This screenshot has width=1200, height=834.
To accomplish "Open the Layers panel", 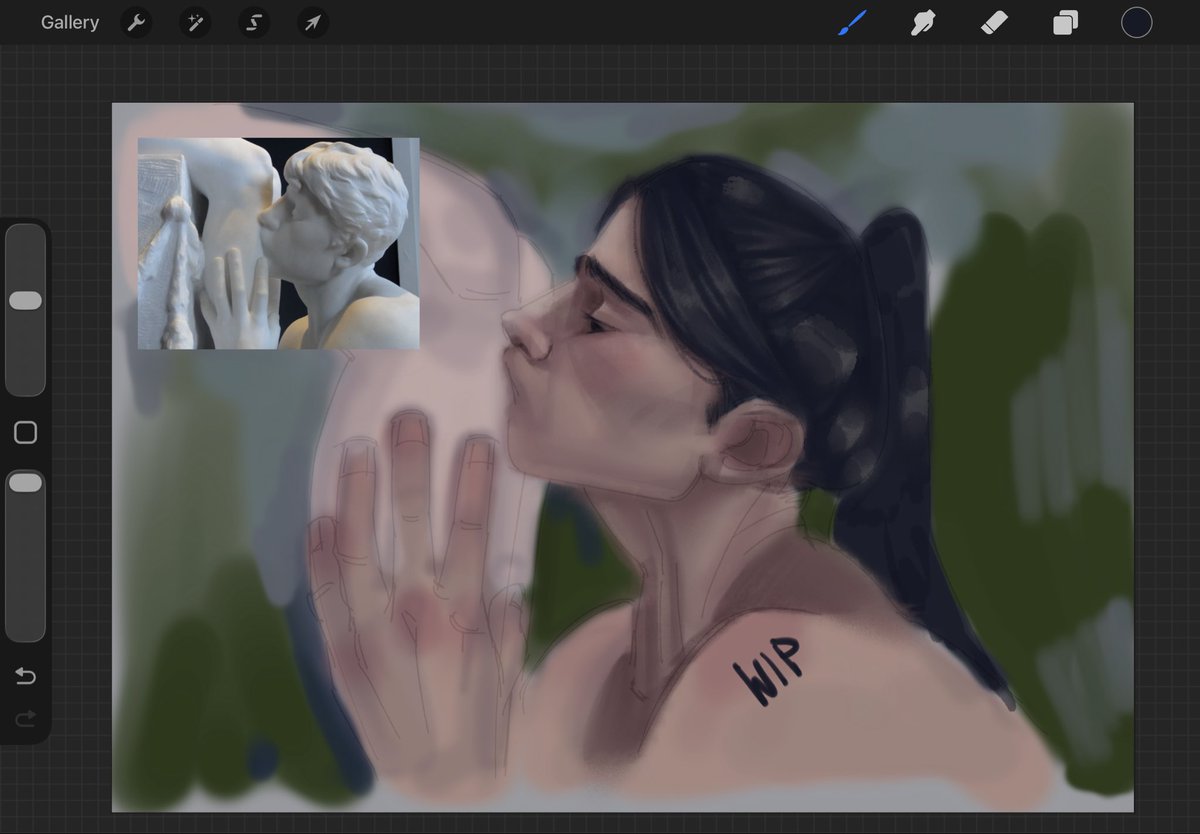I will 1065,22.
